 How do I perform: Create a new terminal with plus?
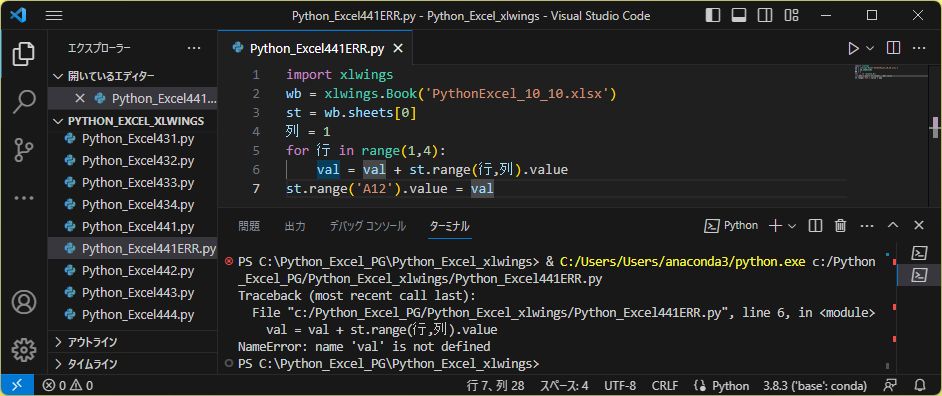(x=776, y=226)
